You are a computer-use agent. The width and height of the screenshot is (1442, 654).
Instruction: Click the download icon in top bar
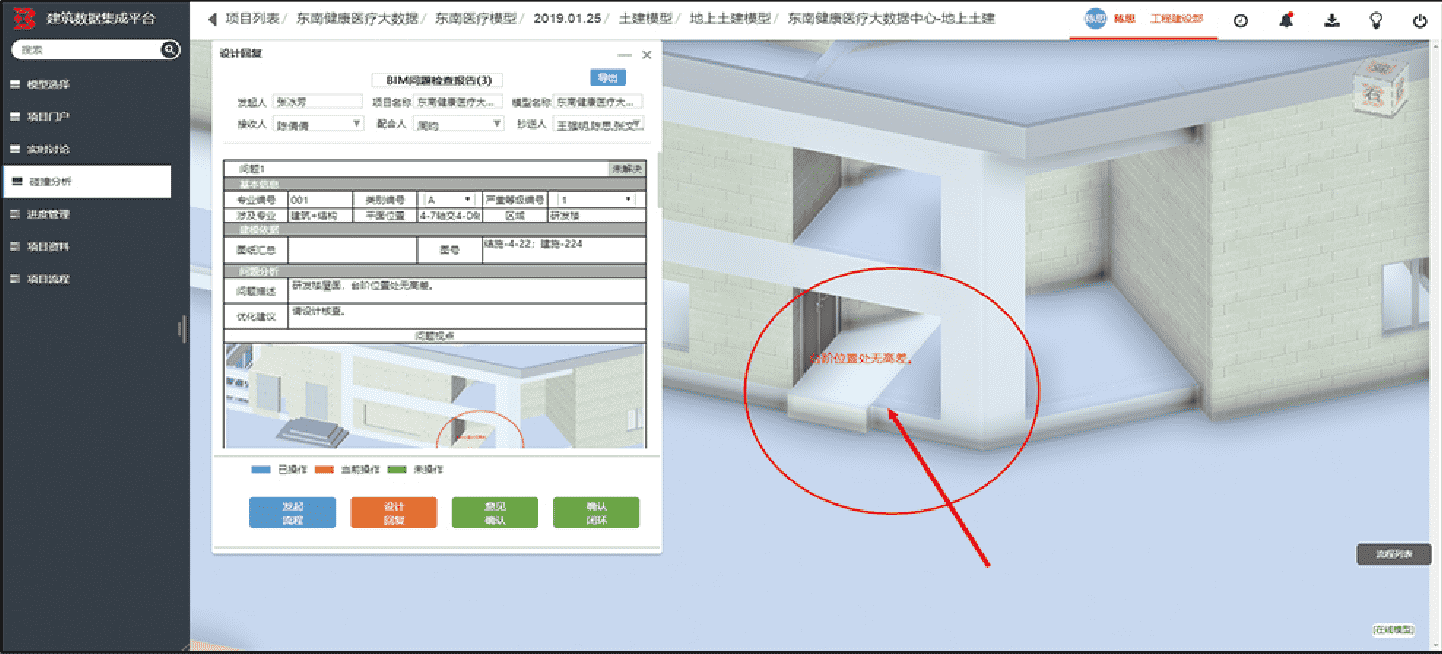[x=1331, y=20]
